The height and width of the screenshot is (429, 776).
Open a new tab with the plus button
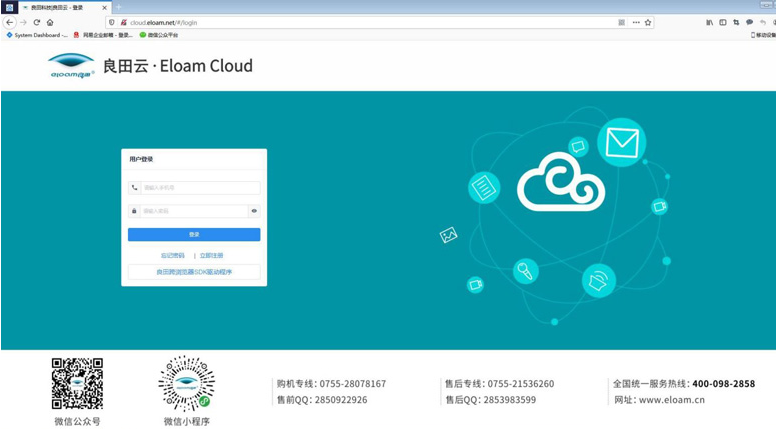coord(119,7)
